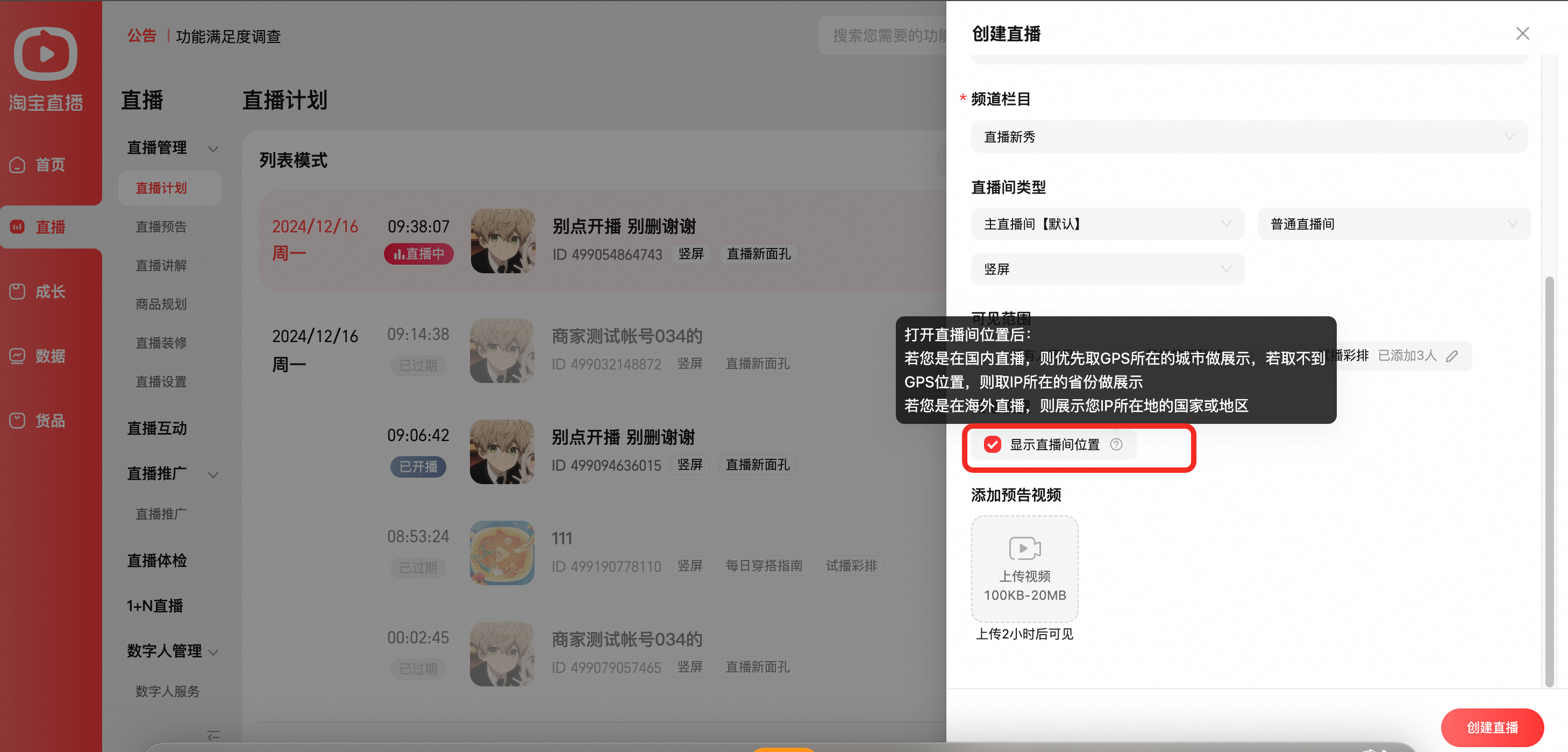This screenshot has width=1568, height=752.
Task: Collapse the 直播推广 menu section chevron
Action: click(213, 474)
